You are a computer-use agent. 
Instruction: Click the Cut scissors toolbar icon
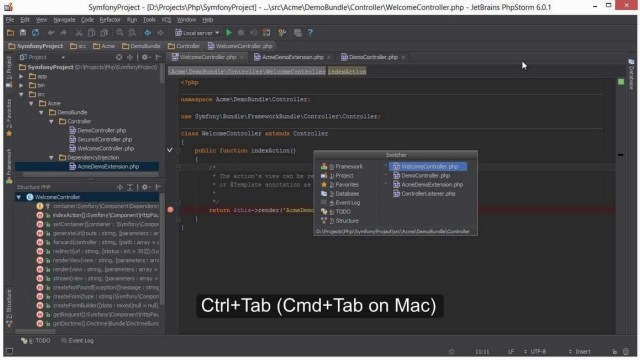click(79, 33)
